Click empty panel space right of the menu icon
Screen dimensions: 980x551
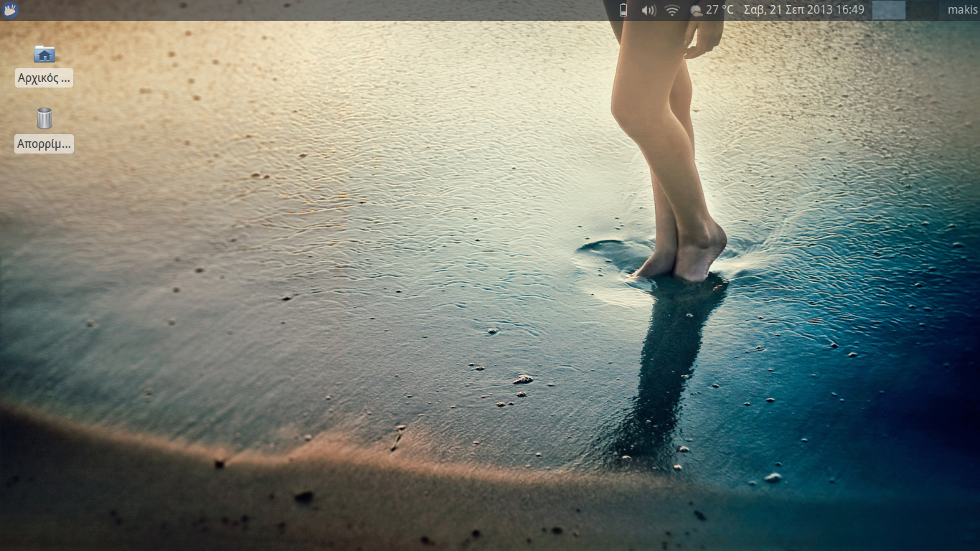tap(200, 10)
